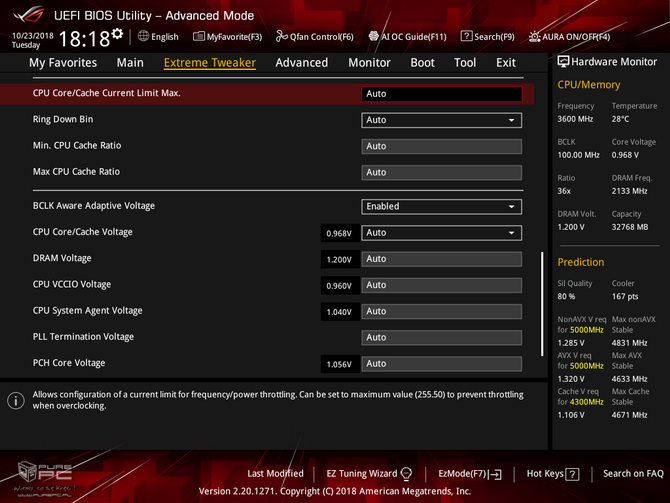Click the 0.968V core voltage readout

(339, 233)
